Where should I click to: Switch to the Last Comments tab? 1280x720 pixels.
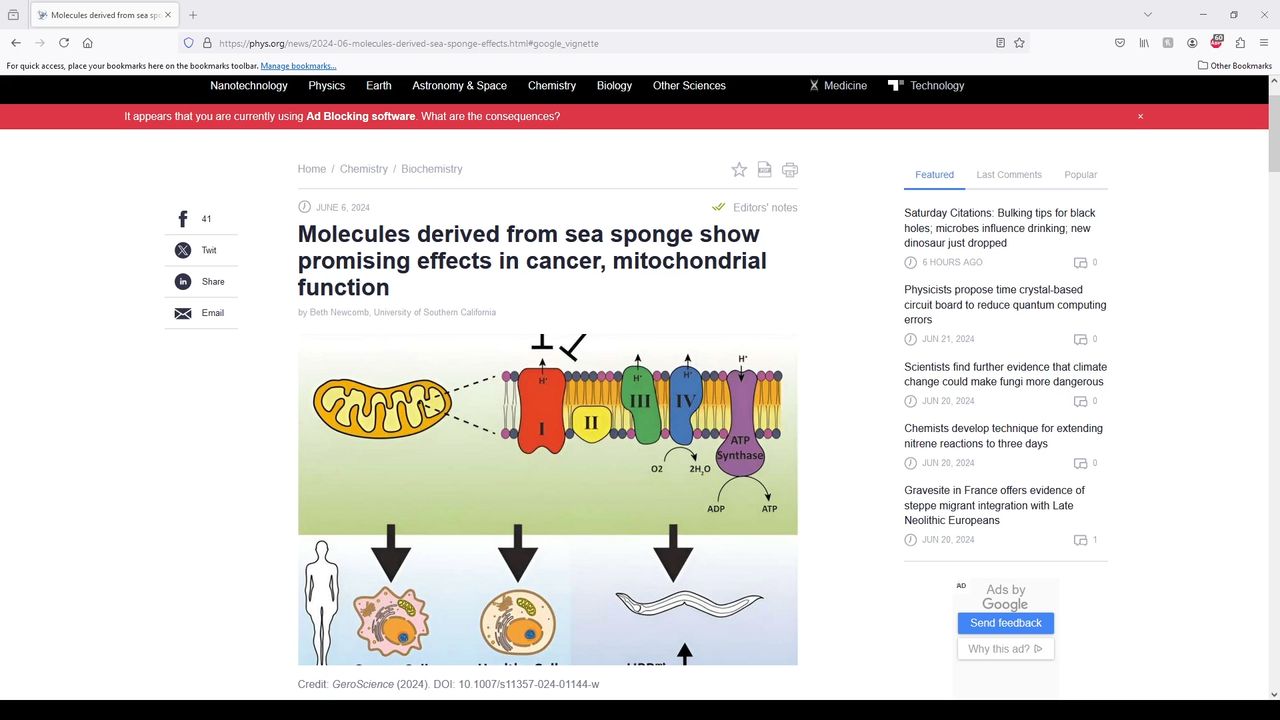point(1008,175)
